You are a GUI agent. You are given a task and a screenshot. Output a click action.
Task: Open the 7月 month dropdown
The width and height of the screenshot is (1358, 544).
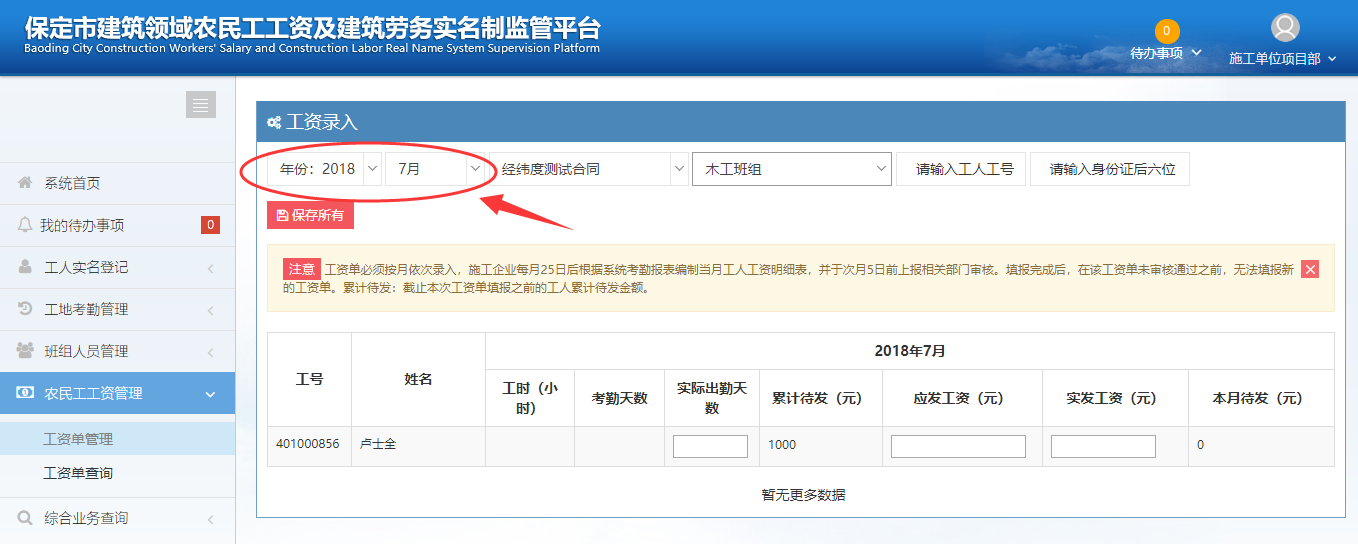click(x=436, y=169)
